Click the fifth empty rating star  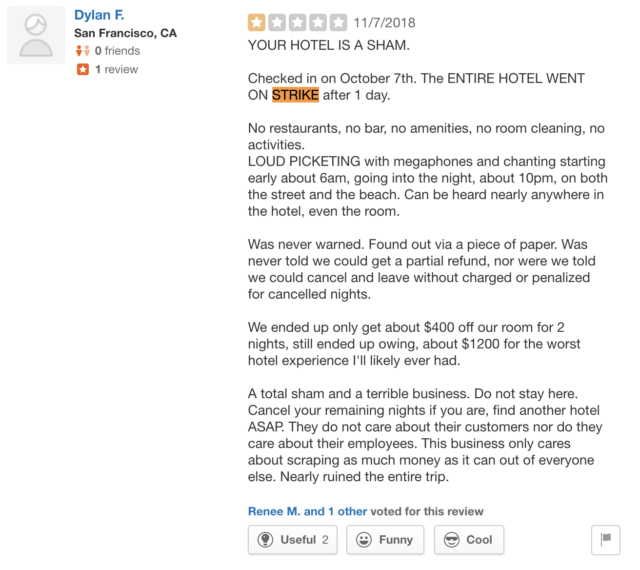point(338,22)
